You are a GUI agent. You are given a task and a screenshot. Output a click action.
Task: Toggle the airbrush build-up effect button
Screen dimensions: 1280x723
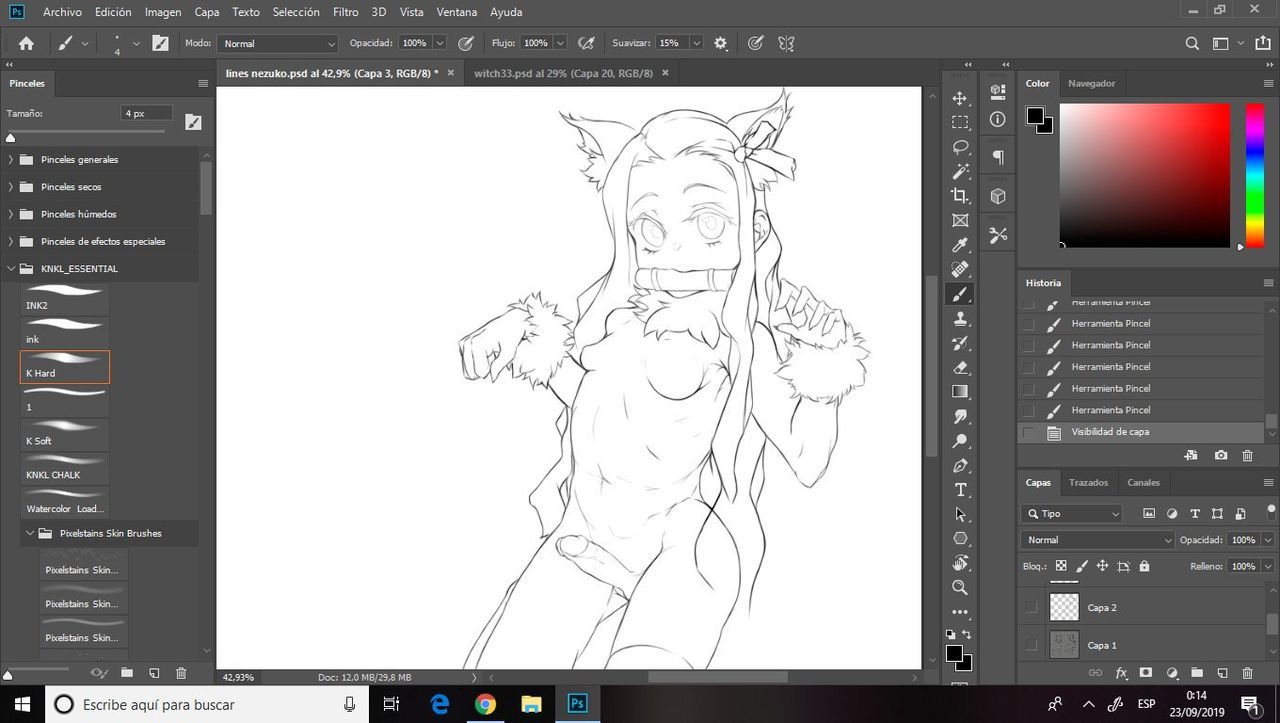[x=587, y=43]
